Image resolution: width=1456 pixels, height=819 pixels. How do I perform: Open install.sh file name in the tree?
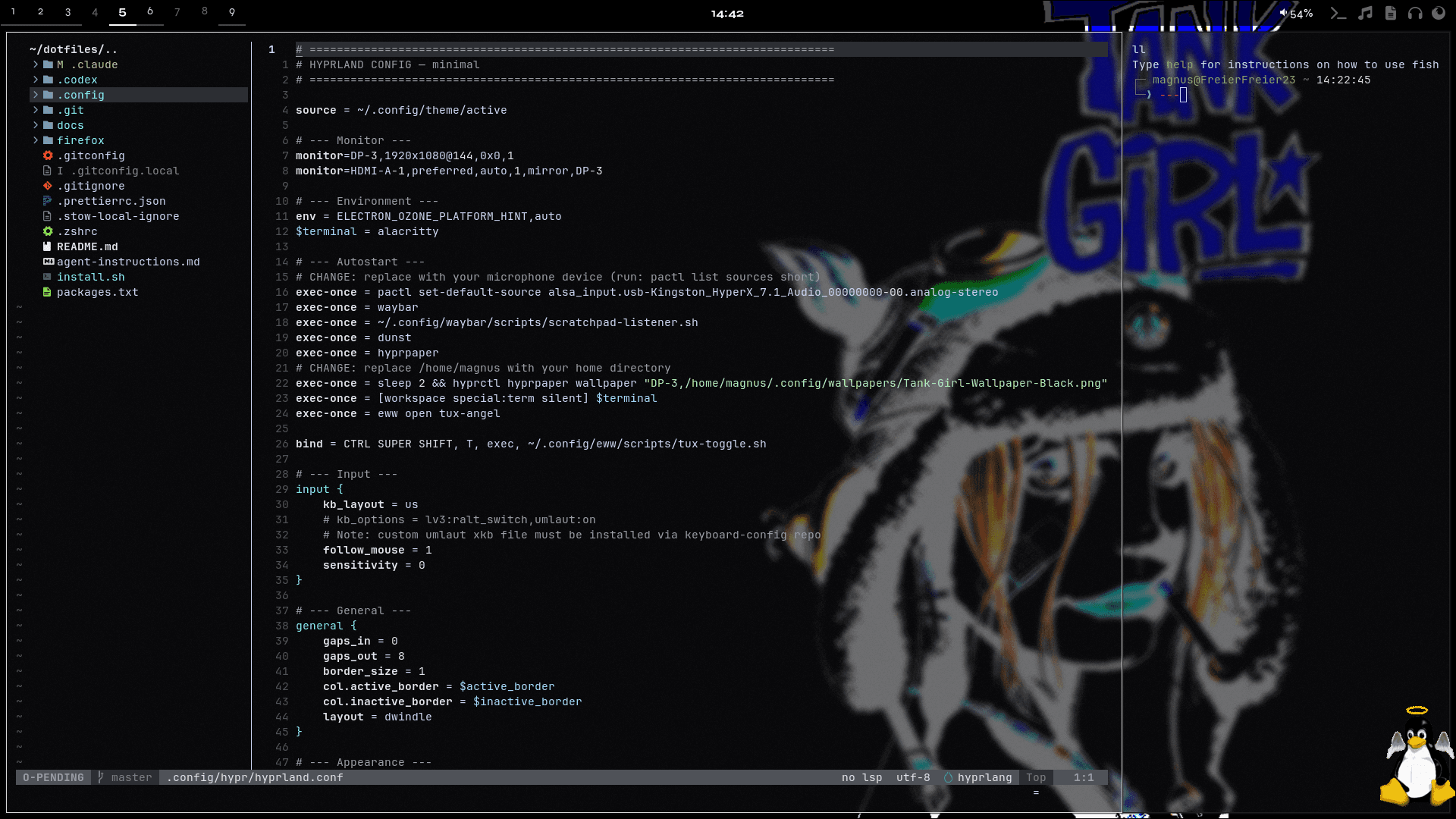91,277
